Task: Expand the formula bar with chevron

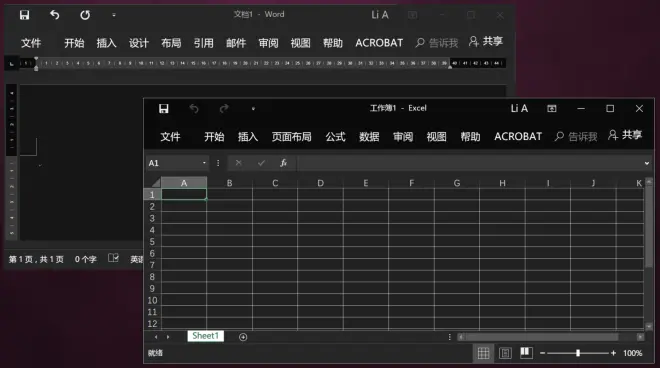Action: pos(647,163)
